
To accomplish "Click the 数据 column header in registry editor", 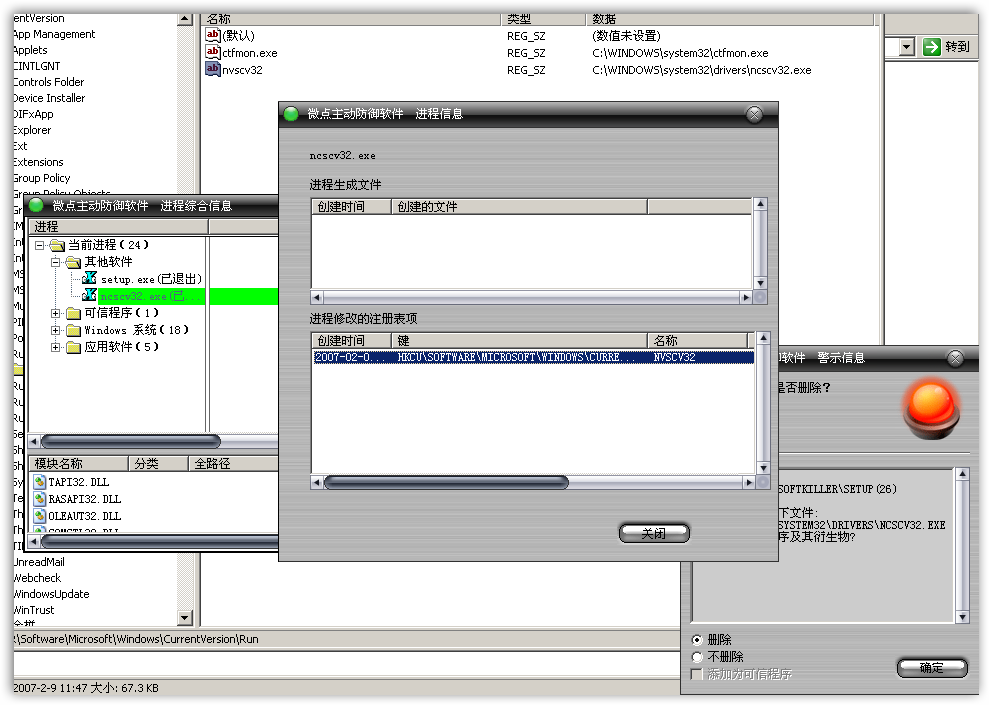I will (729, 19).
